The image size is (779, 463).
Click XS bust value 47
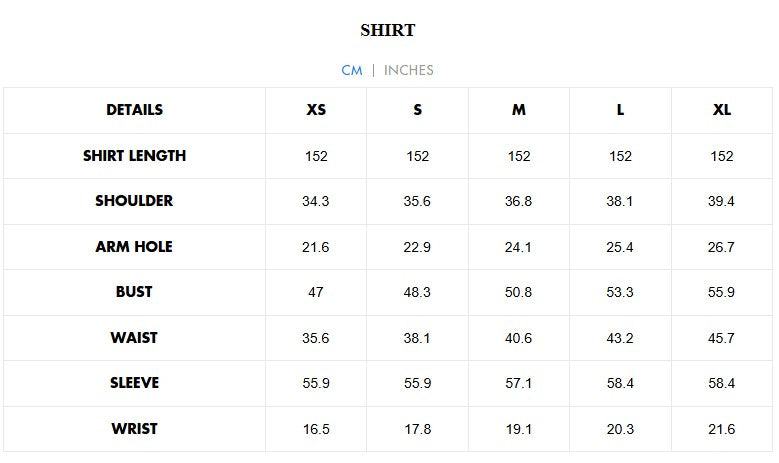tap(316, 293)
